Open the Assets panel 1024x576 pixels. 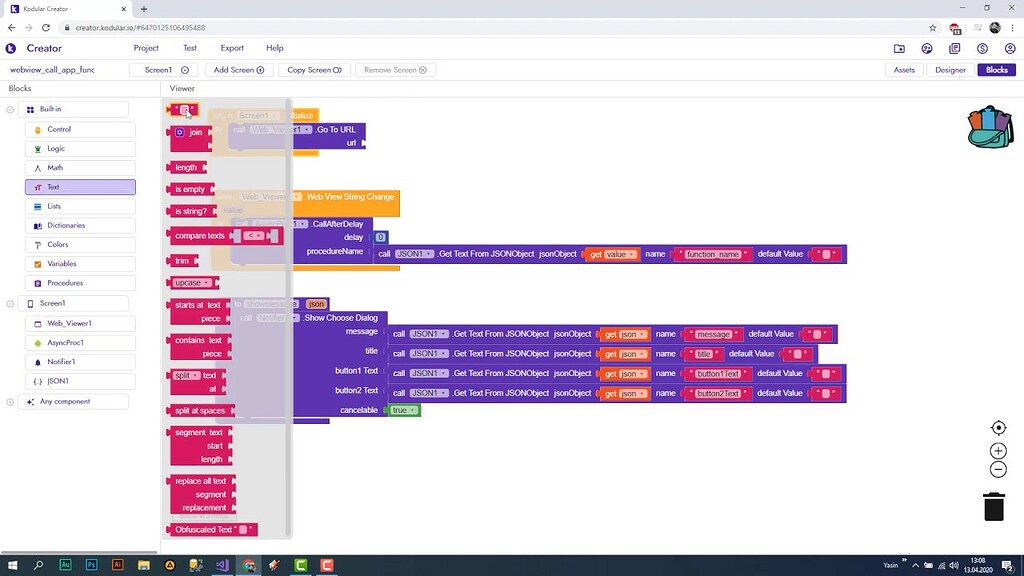coord(904,70)
